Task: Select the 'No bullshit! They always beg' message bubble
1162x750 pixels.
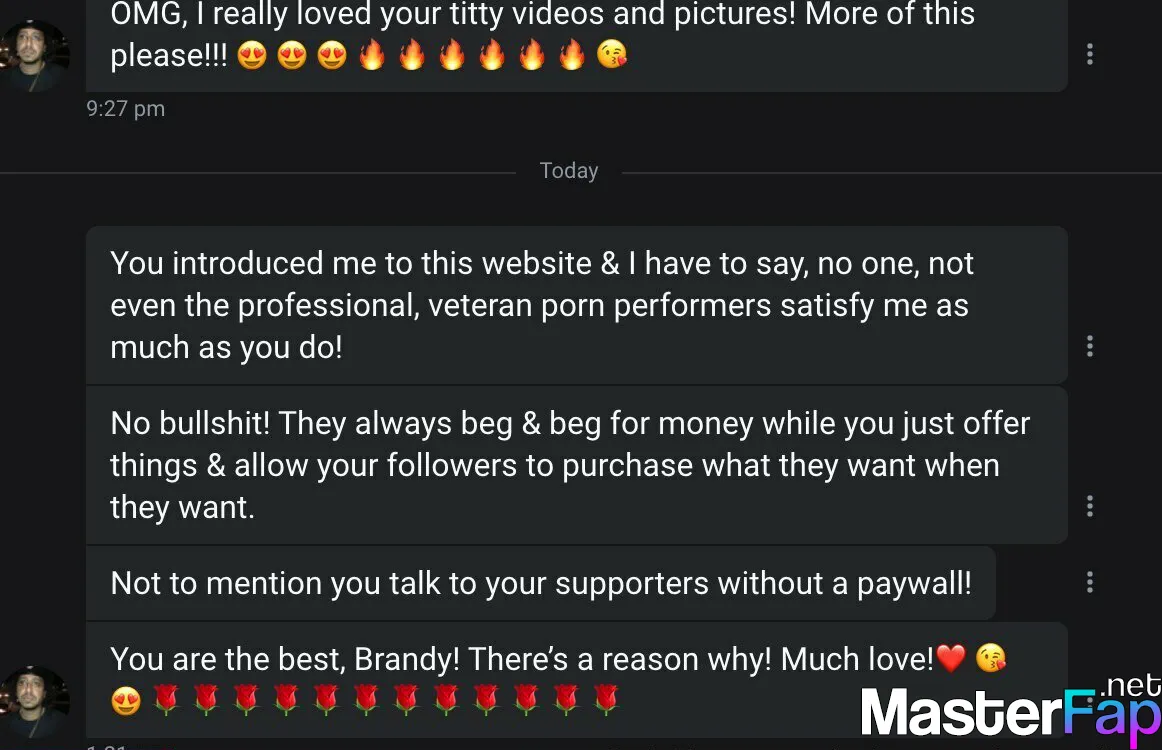Action: pyautogui.click(x=577, y=465)
